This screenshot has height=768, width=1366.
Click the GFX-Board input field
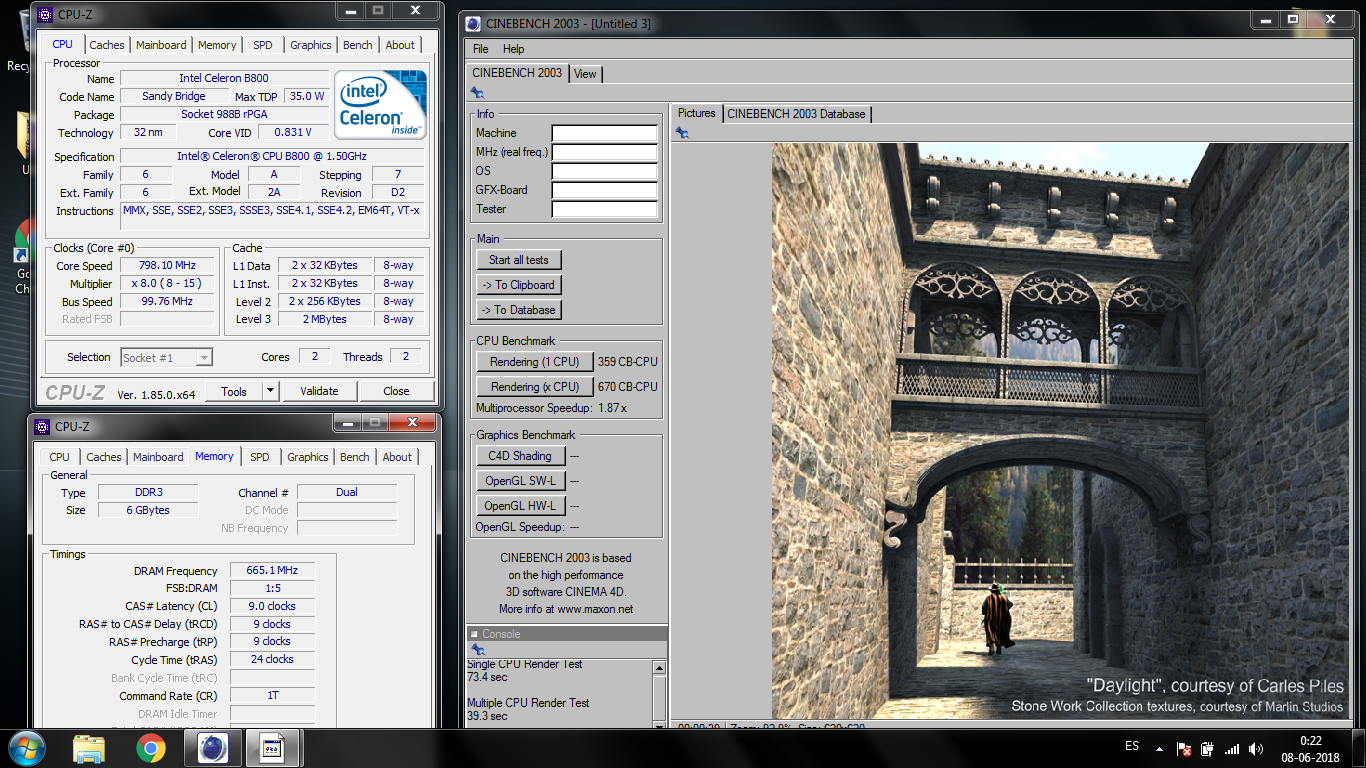605,190
